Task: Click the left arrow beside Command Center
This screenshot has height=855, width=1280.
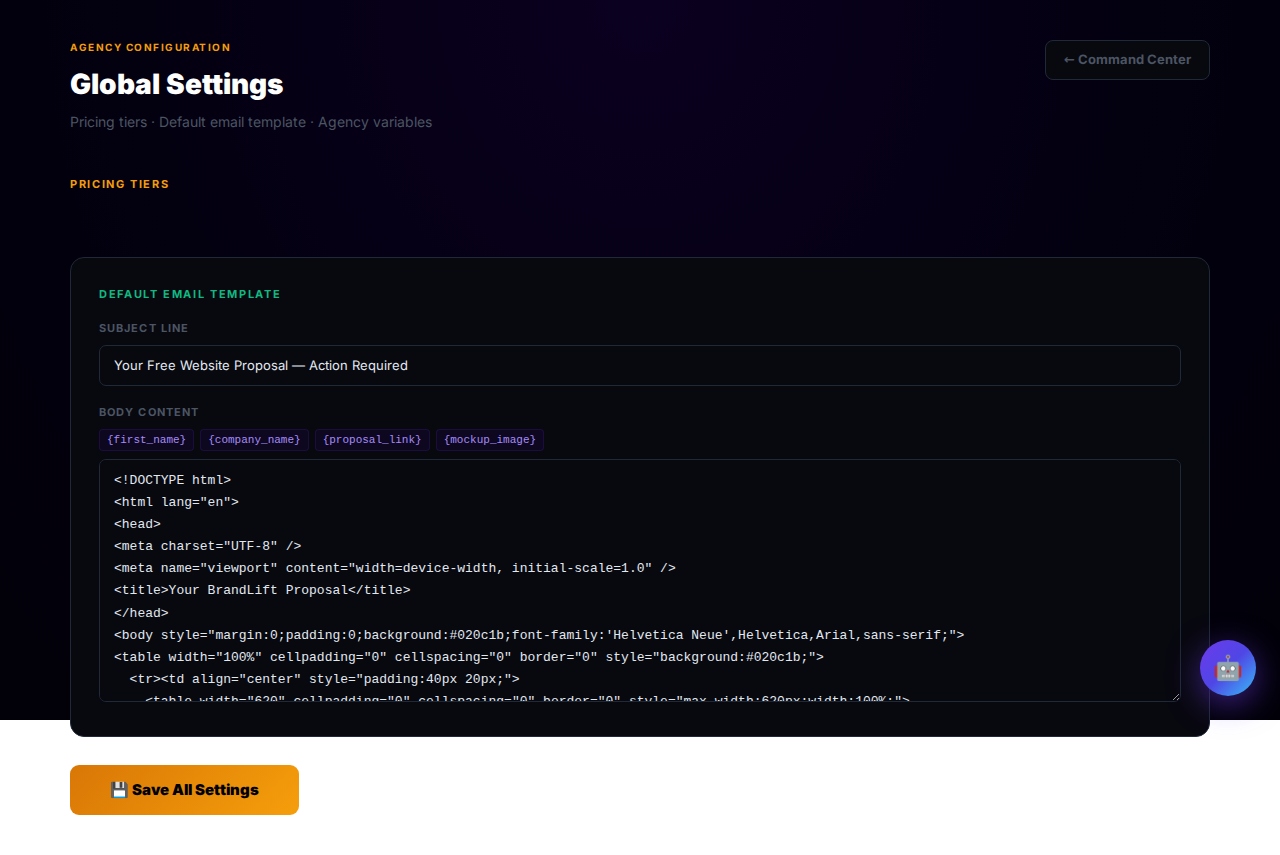Action: 1068,60
